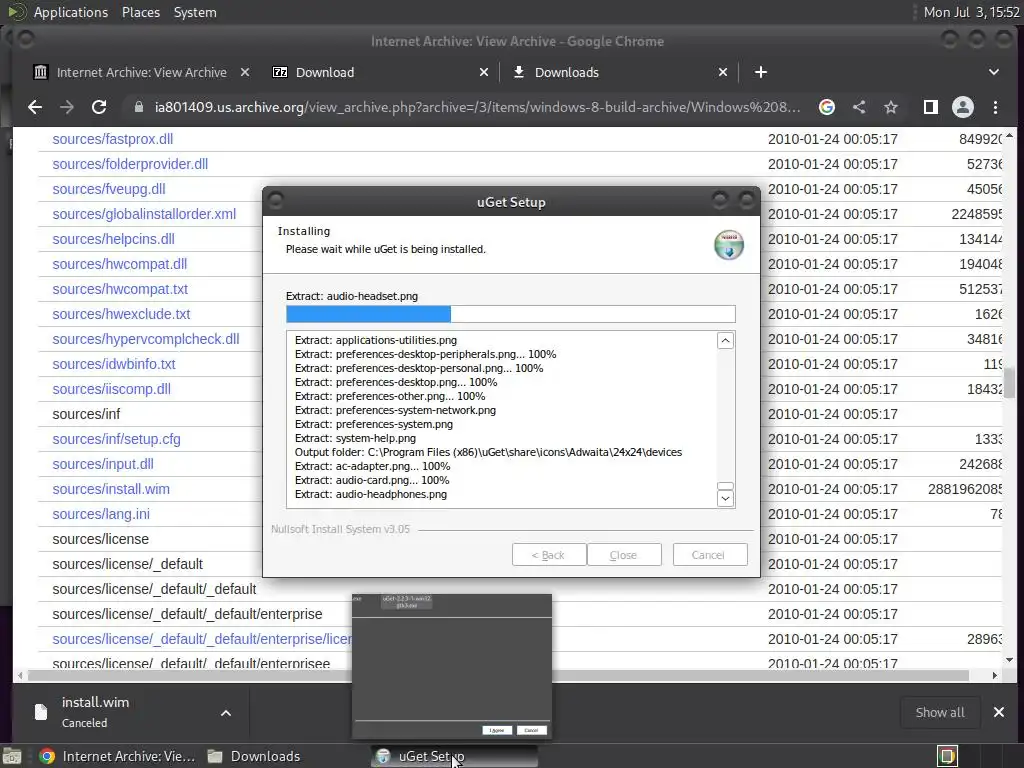The width and height of the screenshot is (1024, 768).
Task: Expand the install.wim download options chevron
Action: [225, 713]
